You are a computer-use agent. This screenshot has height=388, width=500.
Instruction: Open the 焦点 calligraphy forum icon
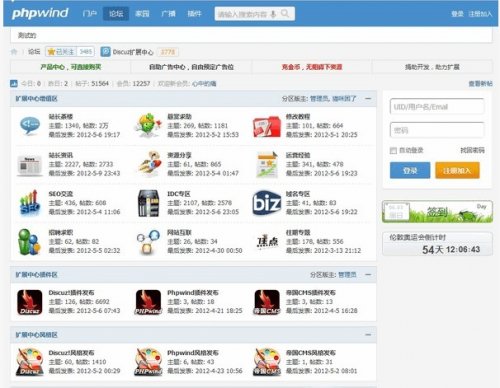(x=267, y=242)
